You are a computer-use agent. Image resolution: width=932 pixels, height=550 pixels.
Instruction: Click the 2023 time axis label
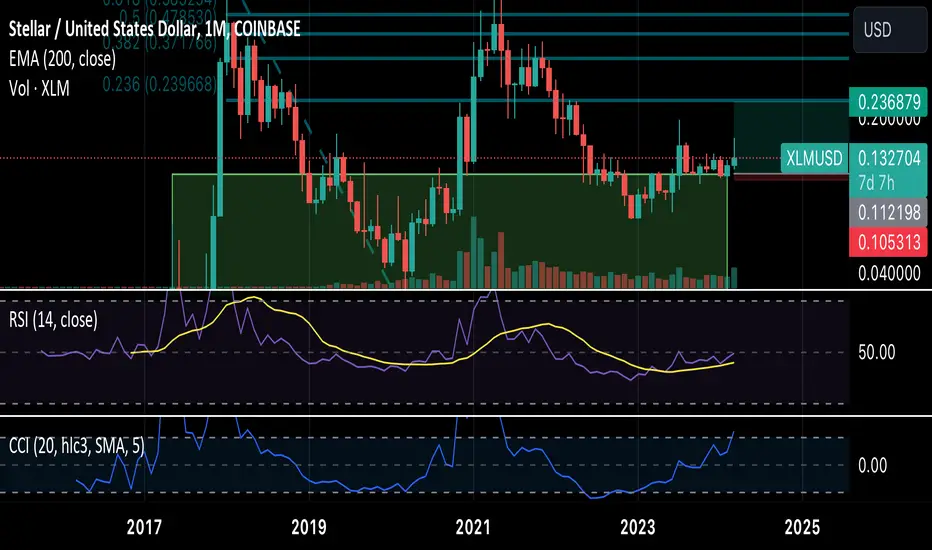pos(638,527)
